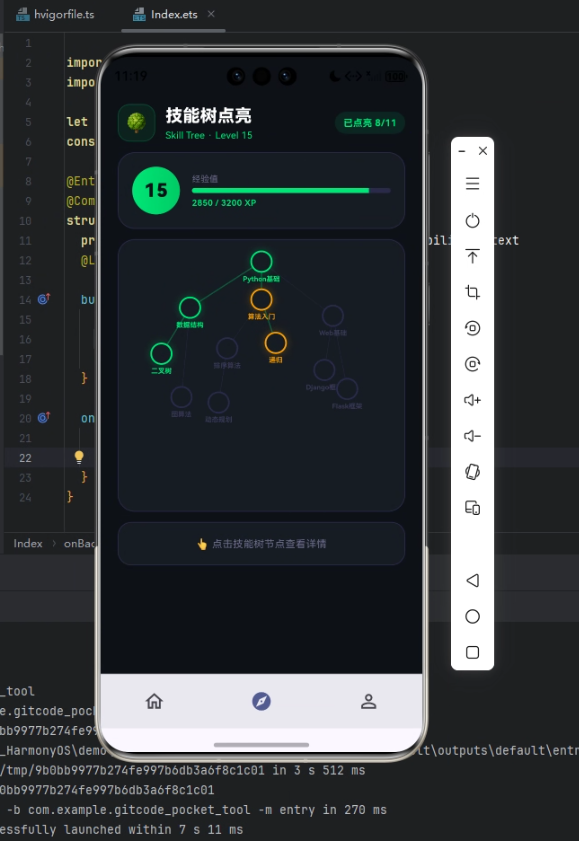579x841 pixels.
Task: Click the onBac… breadcrumb item in the editor
Action: [x=79, y=543]
